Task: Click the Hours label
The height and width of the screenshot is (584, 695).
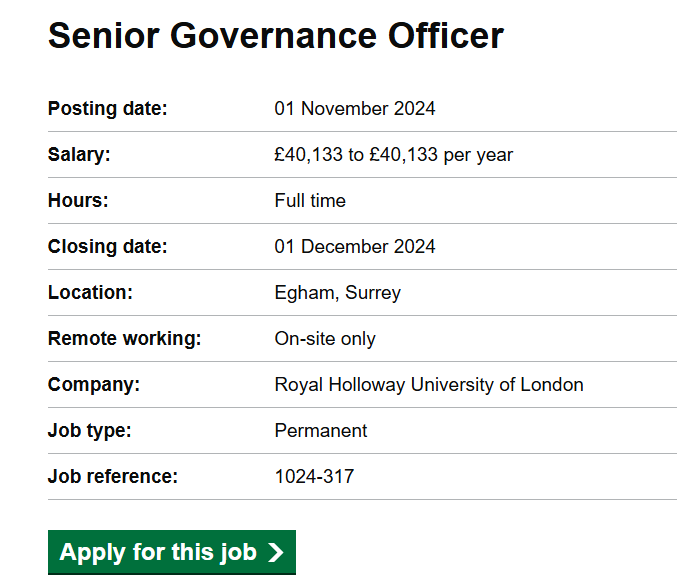Action: tap(78, 200)
